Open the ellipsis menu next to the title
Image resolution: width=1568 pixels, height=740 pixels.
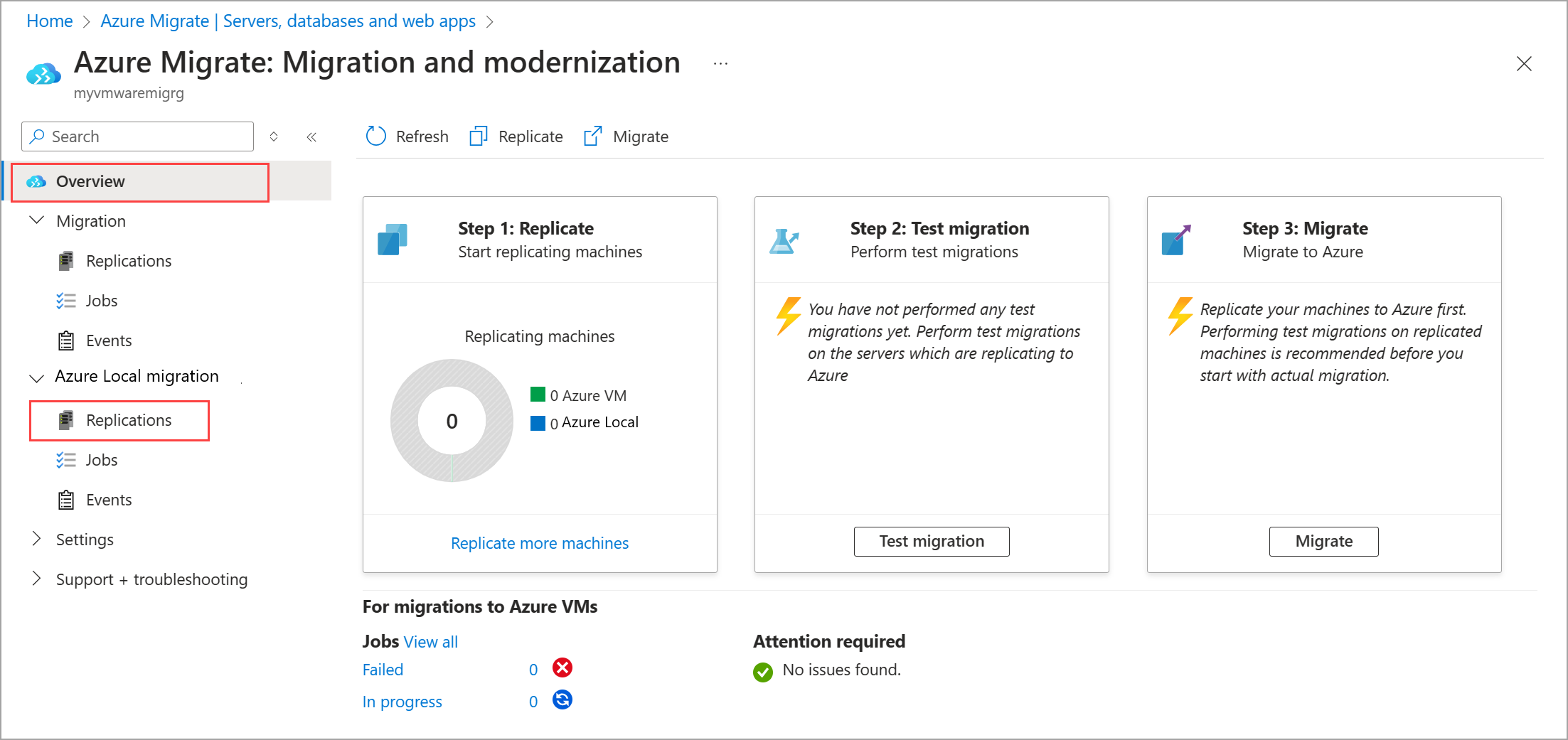tap(720, 63)
